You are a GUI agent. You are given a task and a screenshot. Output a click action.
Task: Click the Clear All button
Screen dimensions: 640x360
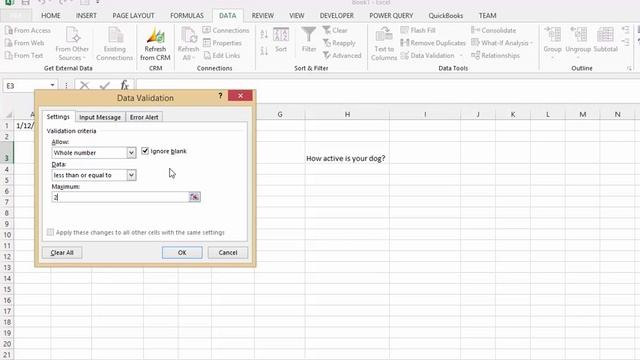tap(62, 253)
